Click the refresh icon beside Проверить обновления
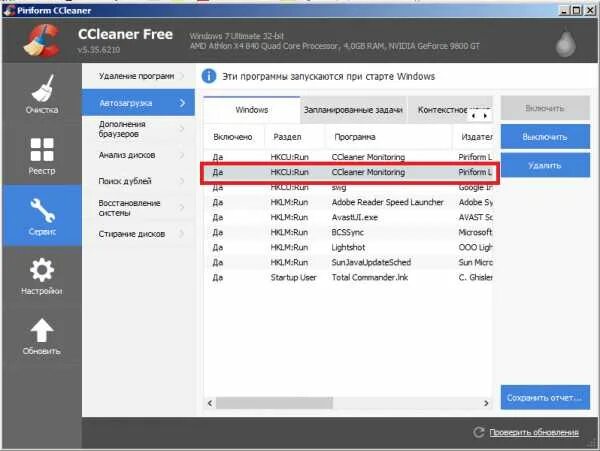This screenshot has width=600, height=451. (x=478, y=432)
